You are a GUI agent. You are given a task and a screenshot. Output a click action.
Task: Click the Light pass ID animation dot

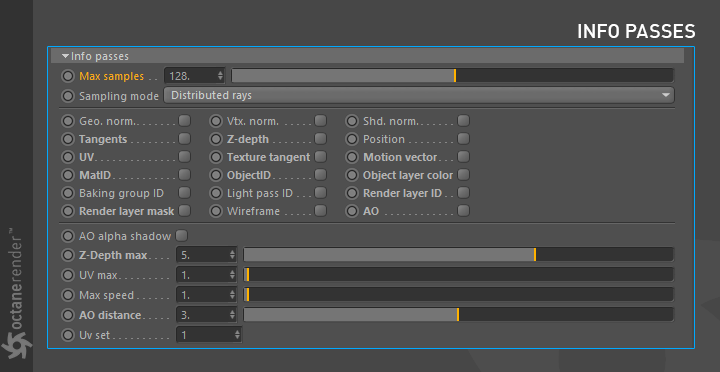point(216,193)
